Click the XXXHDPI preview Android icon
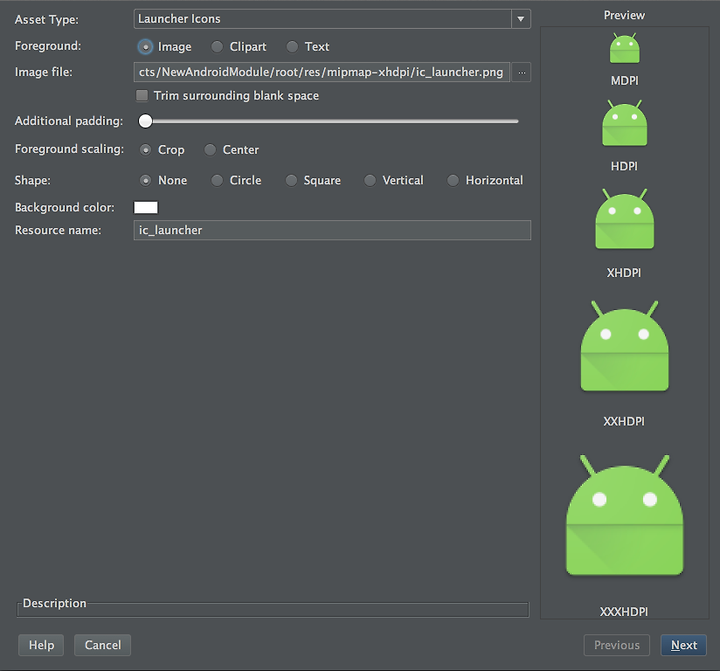This screenshot has height=671, width=720. 624,515
